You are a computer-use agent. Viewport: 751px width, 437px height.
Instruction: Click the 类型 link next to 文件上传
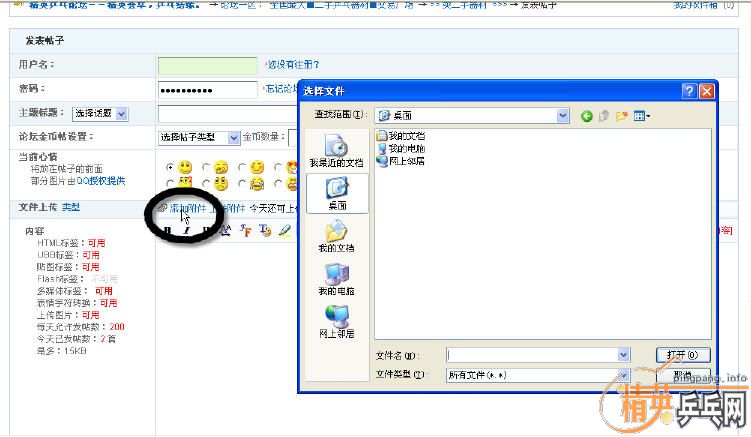point(71,207)
